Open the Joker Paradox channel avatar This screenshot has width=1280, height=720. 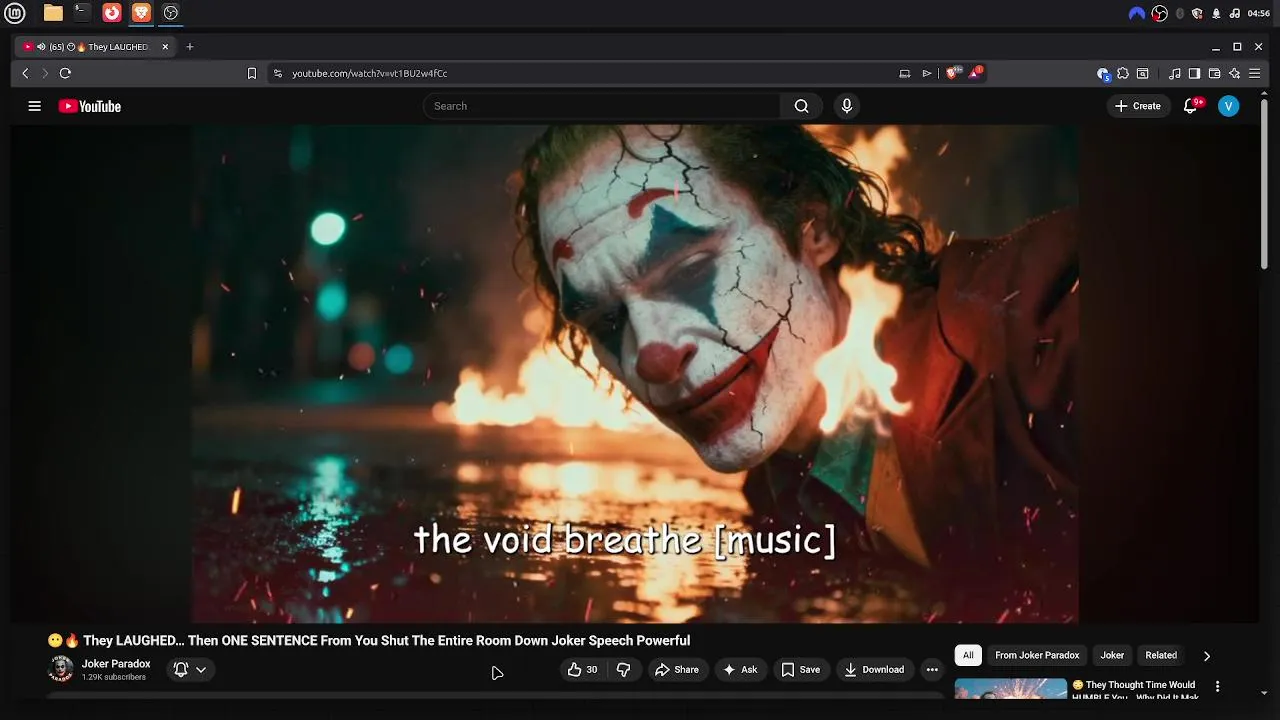61,669
